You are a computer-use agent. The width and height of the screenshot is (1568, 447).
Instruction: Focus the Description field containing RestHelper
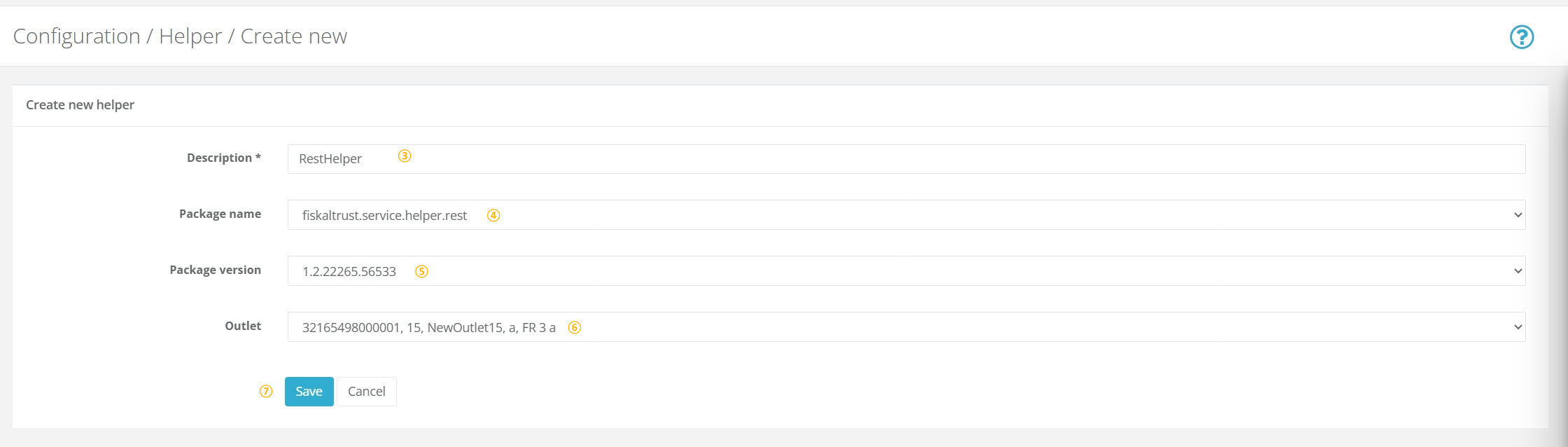pyautogui.click(x=906, y=159)
